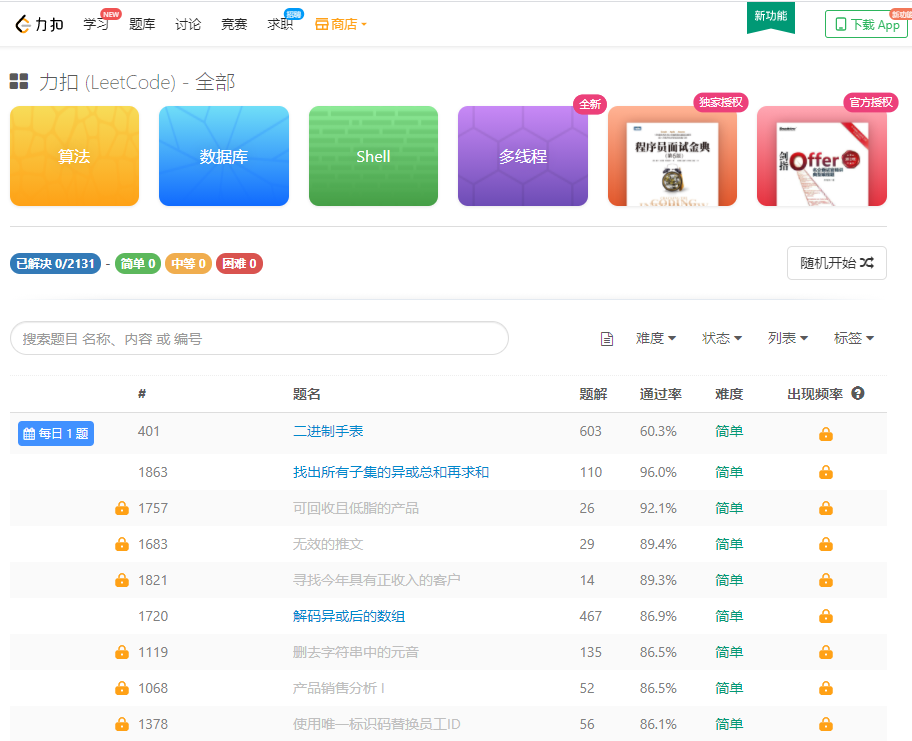The width and height of the screenshot is (912, 741).
Task: Open solutions count 467 for problem 1720
Action: (590, 616)
